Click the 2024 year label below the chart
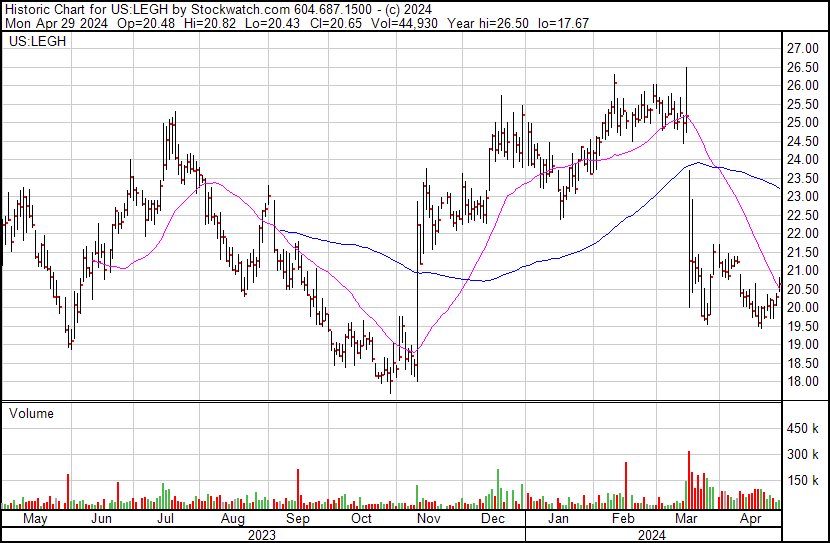Screen dimensions: 830x543 pyautogui.click(x=655, y=535)
